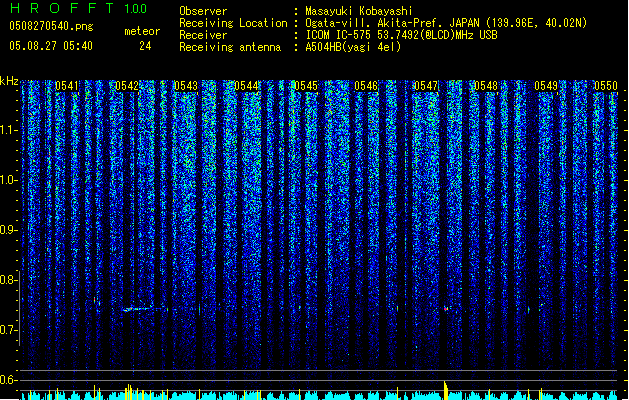
Task: Click the 0547 time marker
Action: [426, 86]
